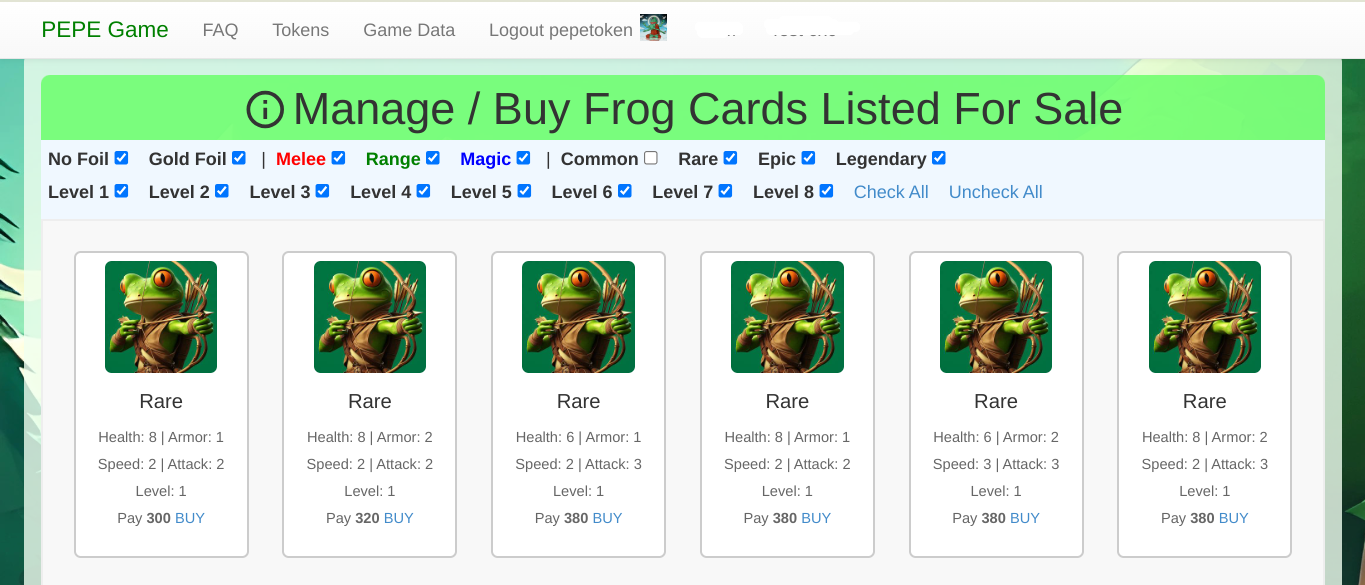Click the pepetoken user avatar icon
Viewport: 1365px width, 585px height.
pos(653,29)
